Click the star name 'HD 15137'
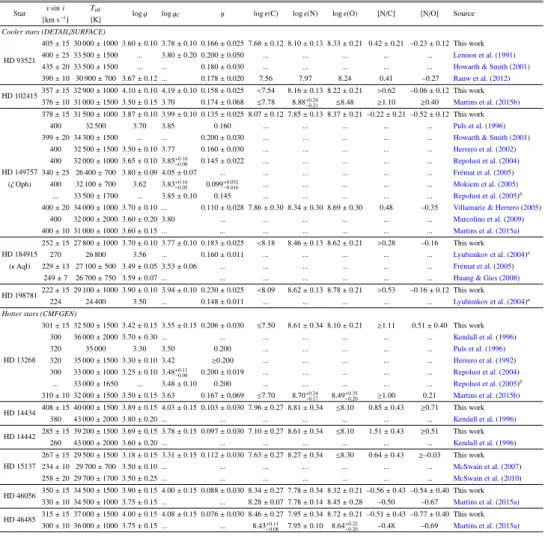545x538 pixels. 19,467
